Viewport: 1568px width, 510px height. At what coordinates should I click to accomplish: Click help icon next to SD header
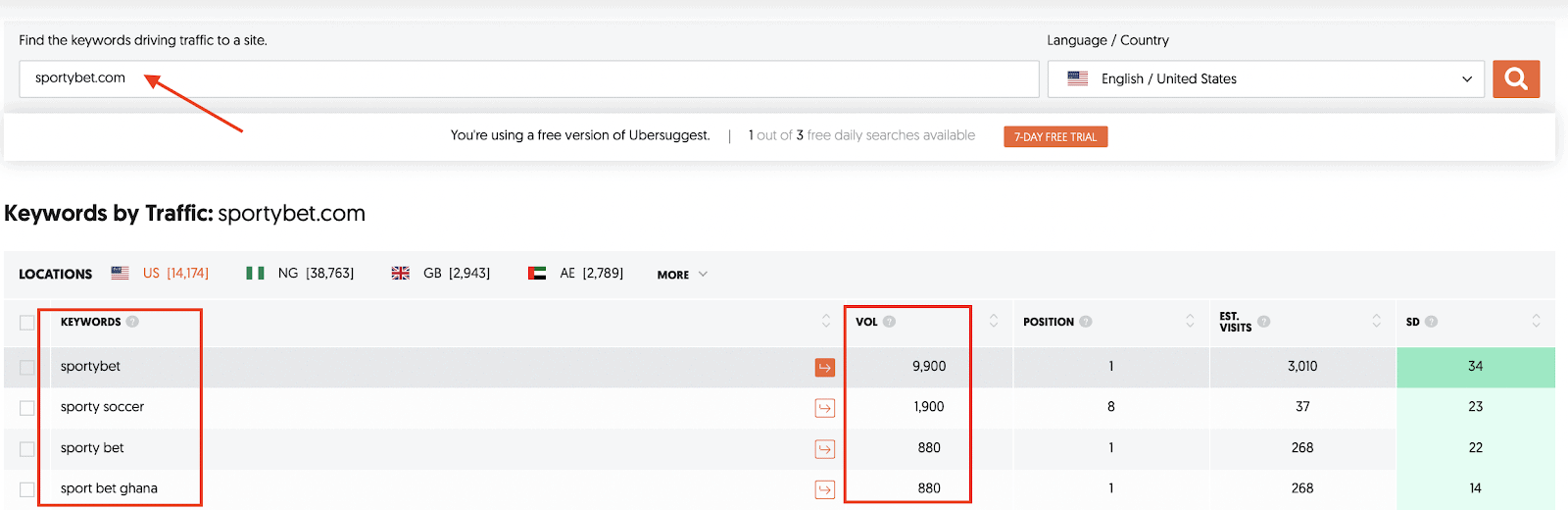[x=1432, y=322]
